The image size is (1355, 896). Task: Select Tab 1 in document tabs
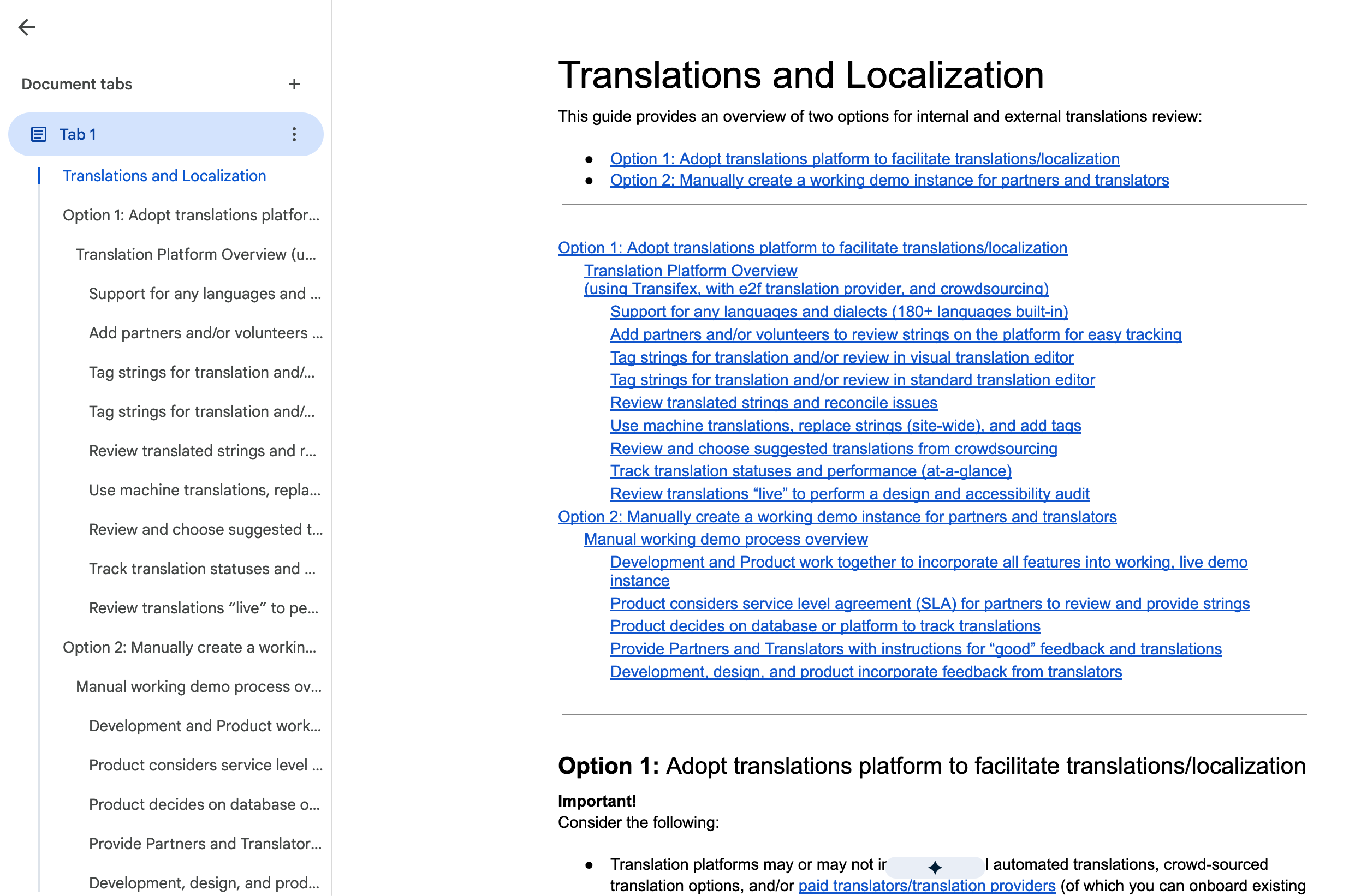(166, 134)
